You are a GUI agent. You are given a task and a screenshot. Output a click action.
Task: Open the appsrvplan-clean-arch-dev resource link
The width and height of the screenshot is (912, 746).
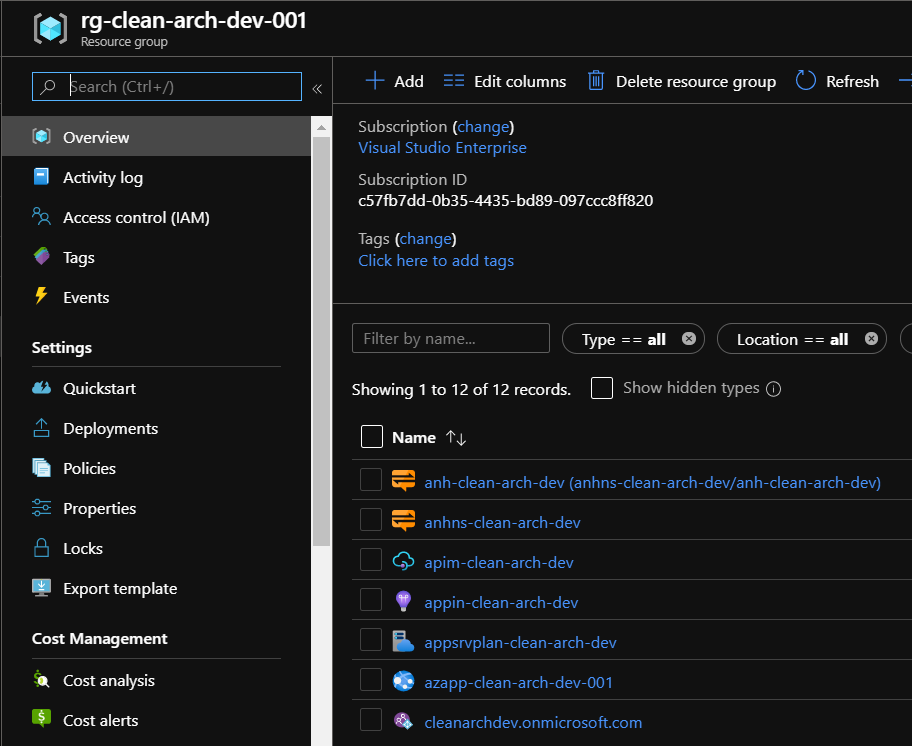(x=521, y=643)
